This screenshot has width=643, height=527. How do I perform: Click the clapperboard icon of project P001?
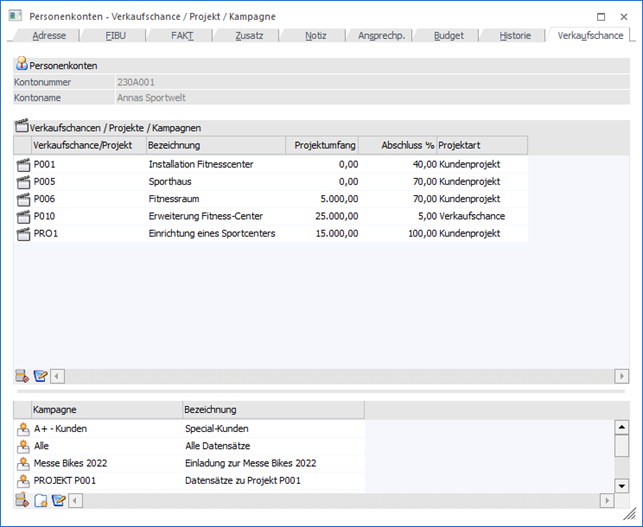click(x=24, y=165)
